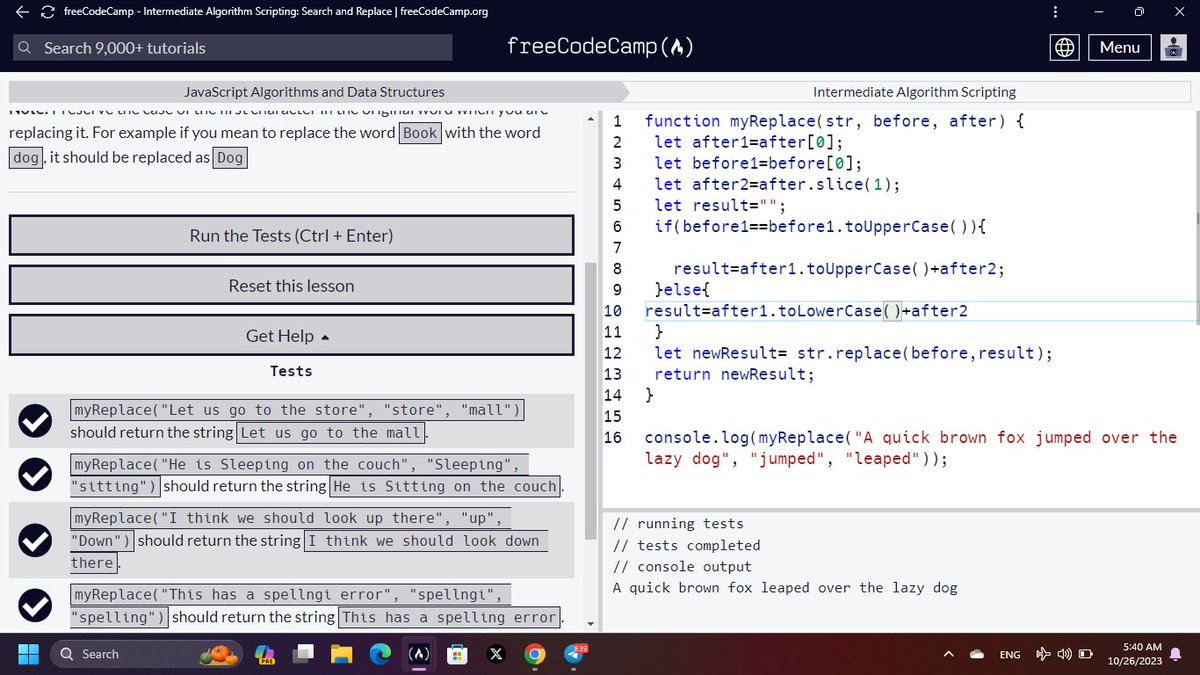Click line 12 str.replace code line
This screenshot has width=1200, height=675.
click(853, 353)
